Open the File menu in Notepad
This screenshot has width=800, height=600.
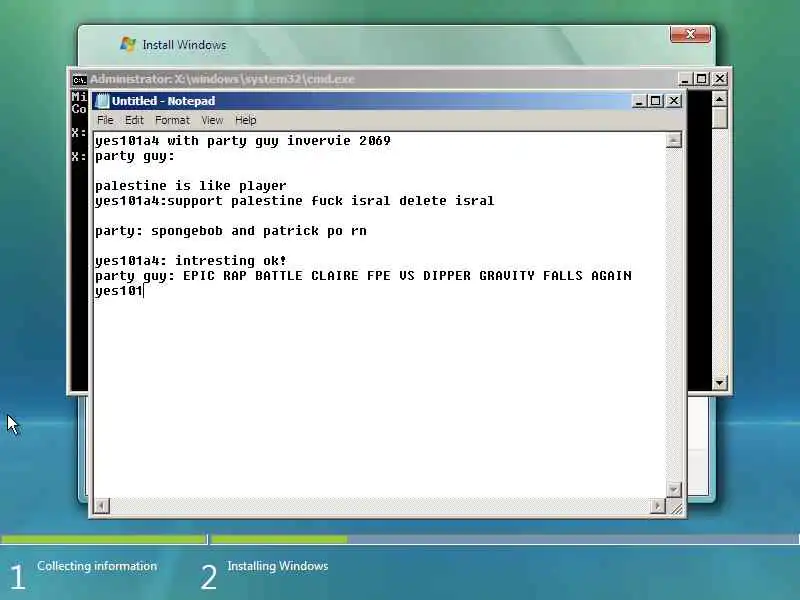pyautogui.click(x=105, y=120)
